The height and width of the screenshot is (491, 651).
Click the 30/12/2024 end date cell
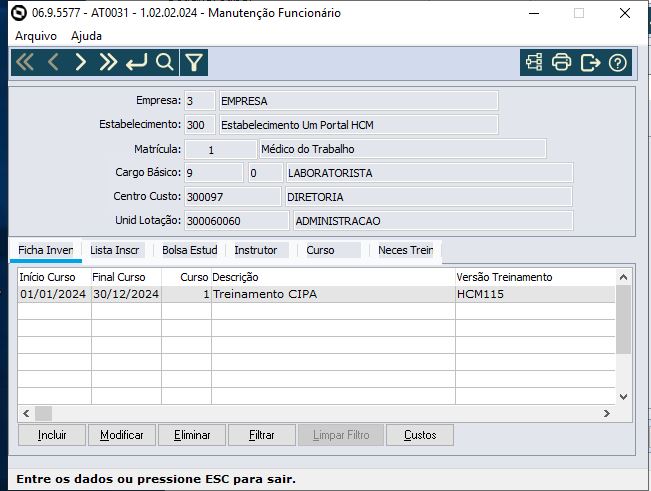[x=126, y=294]
